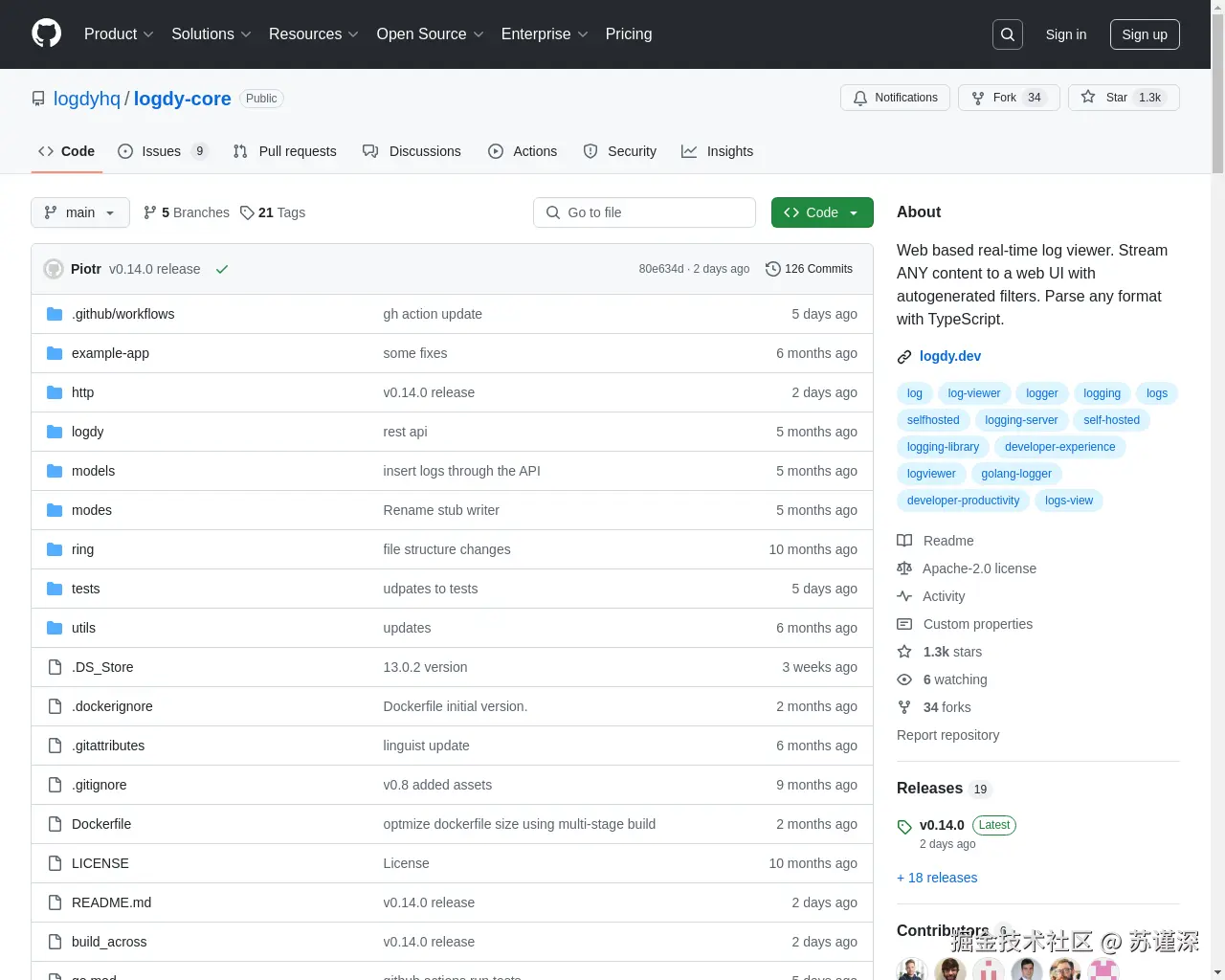Click the file icon next to .DS_Store

point(55,667)
